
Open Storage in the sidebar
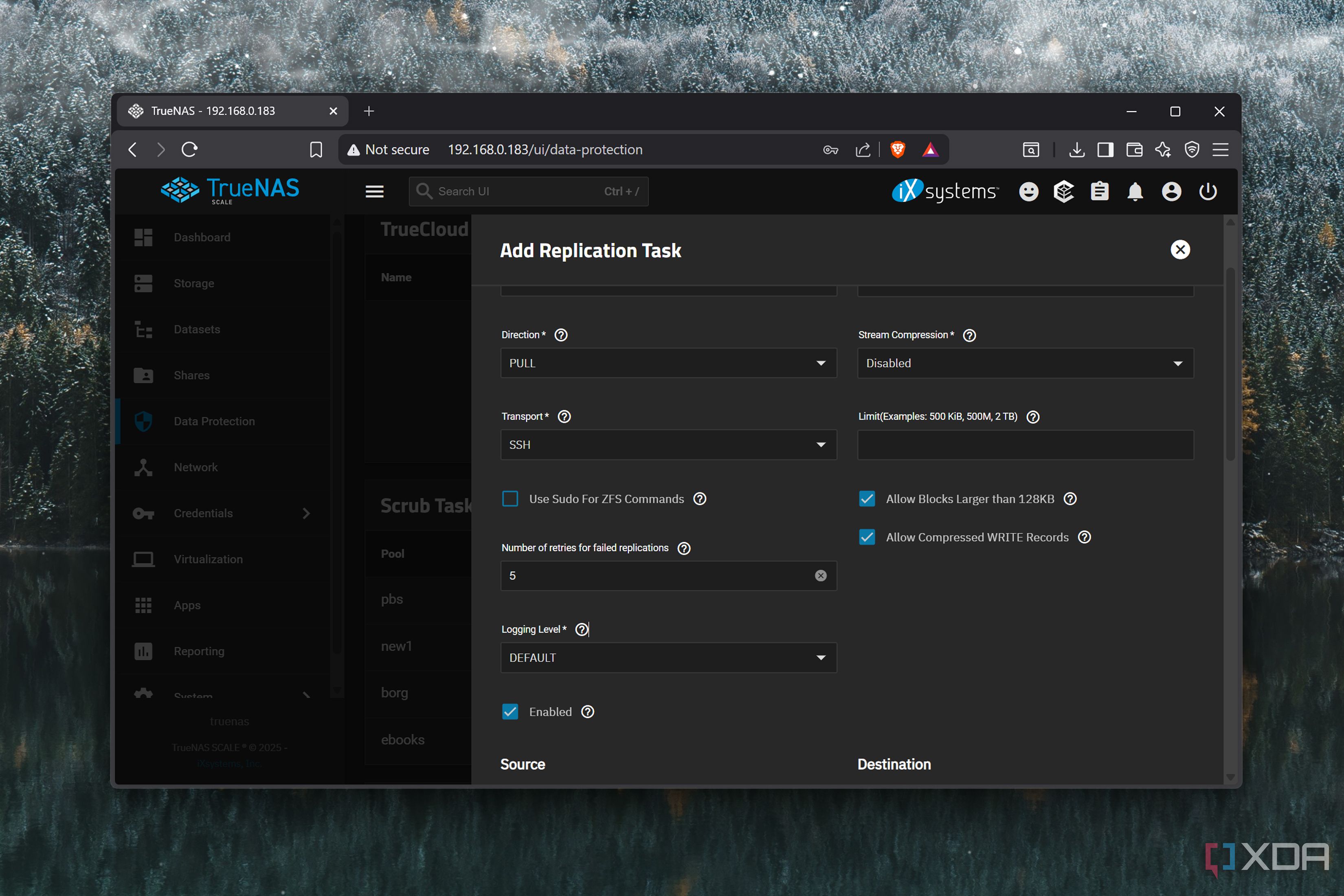pyautogui.click(x=223, y=283)
